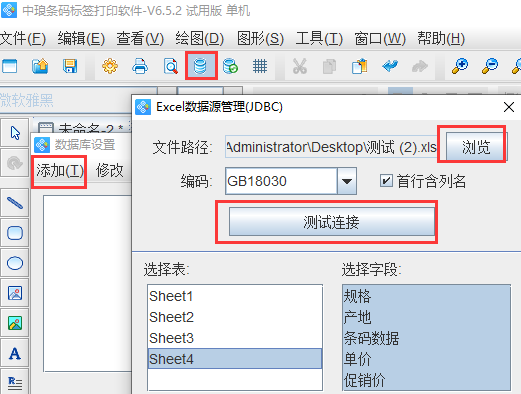
Task: Select the 规格 field
Action: click(426, 296)
